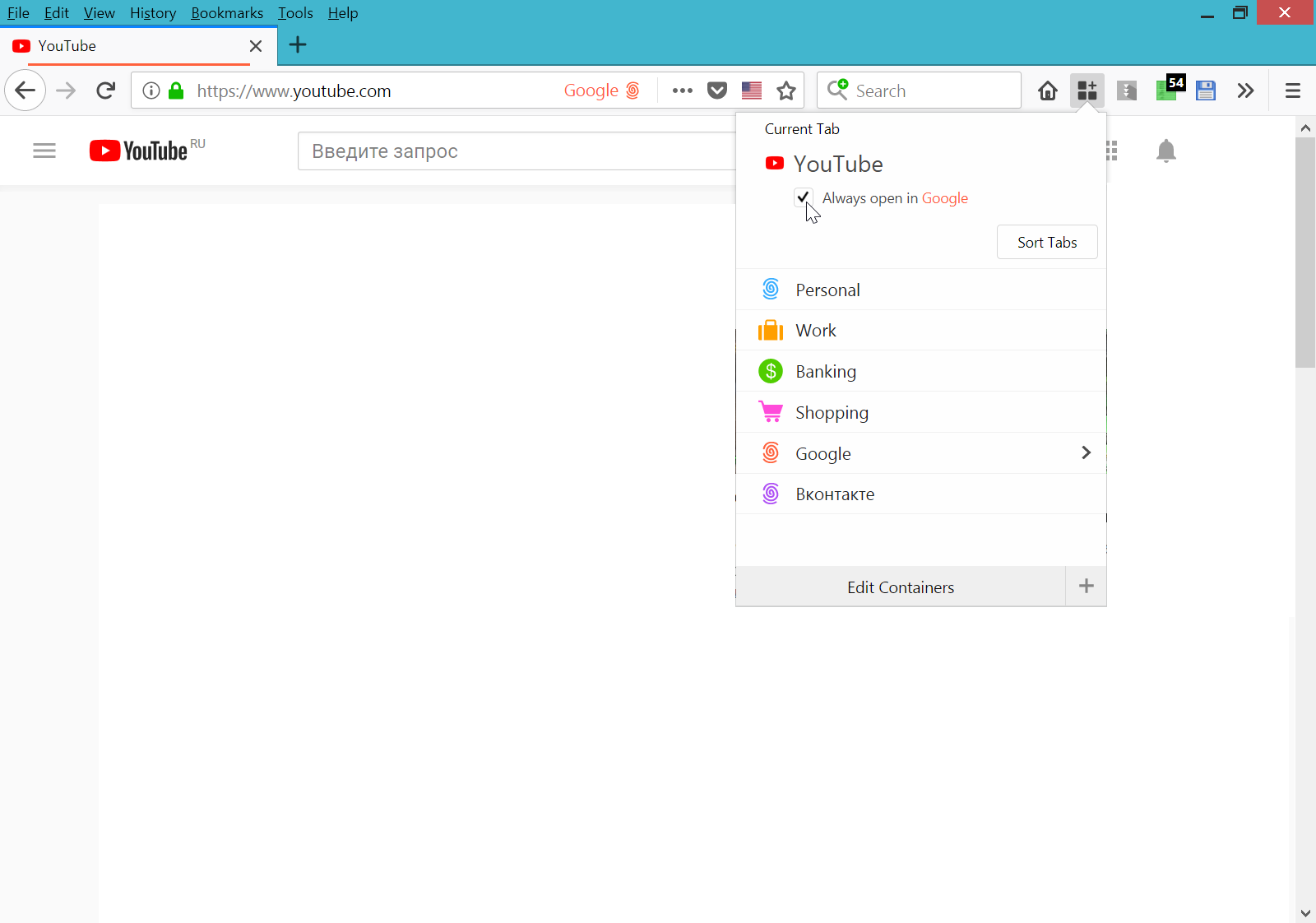
Task: Click the green extension icon showing 54
Action: [x=1167, y=90]
